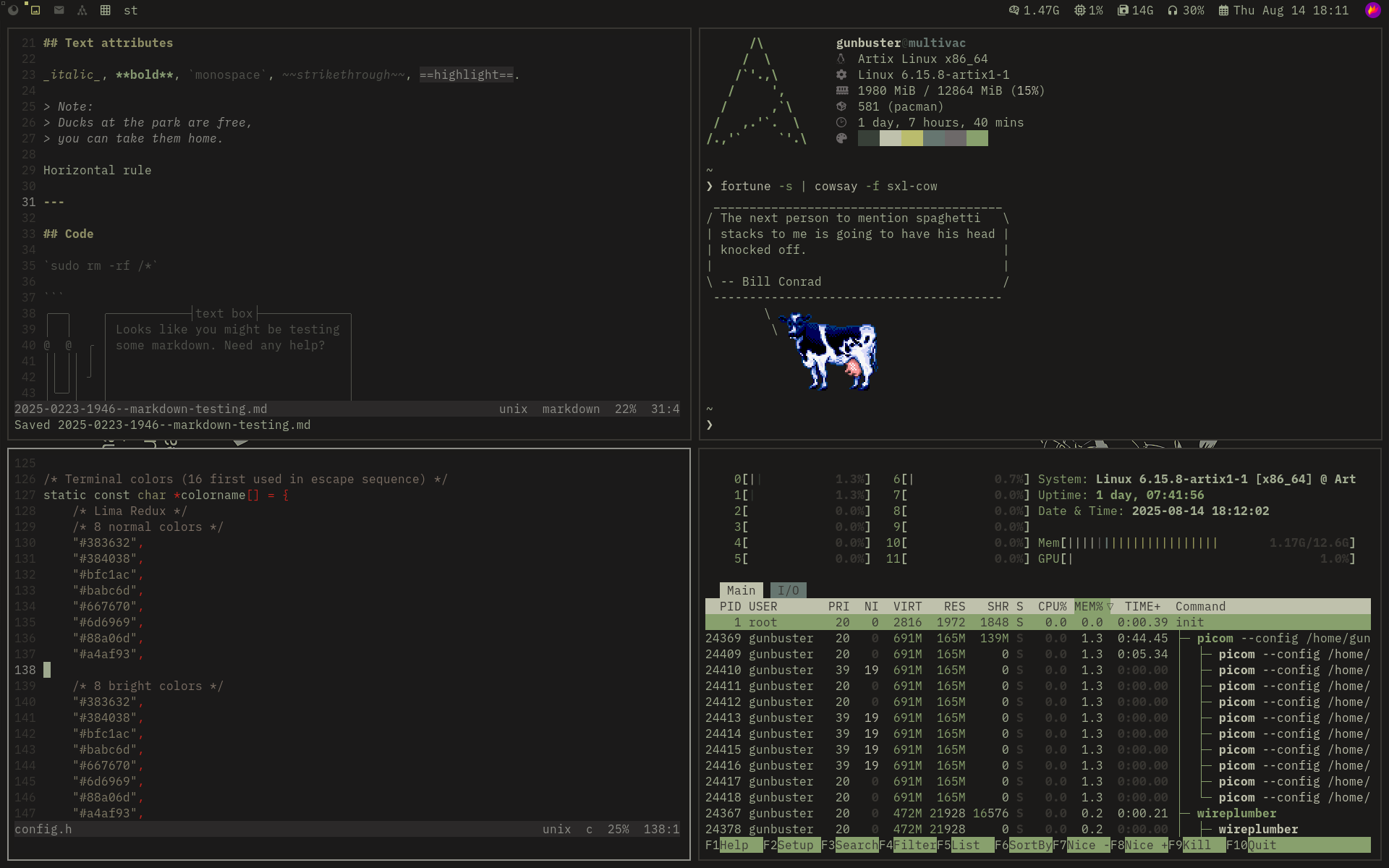Open the mail workspace icon
Screen dimensions: 1389x868
[x=59, y=10]
